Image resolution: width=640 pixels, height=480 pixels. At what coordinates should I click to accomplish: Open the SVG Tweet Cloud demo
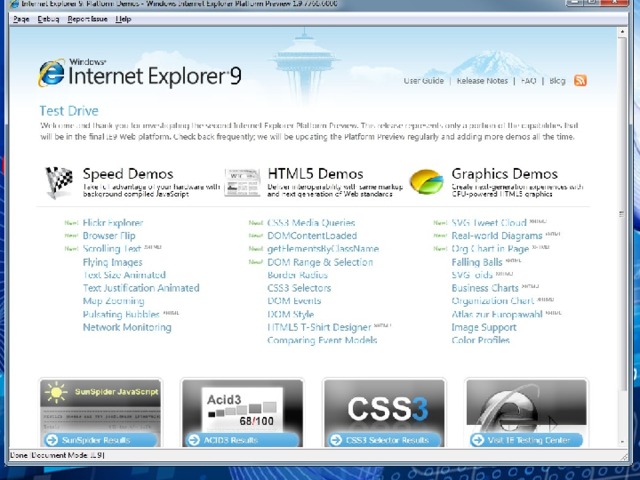coord(489,223)
